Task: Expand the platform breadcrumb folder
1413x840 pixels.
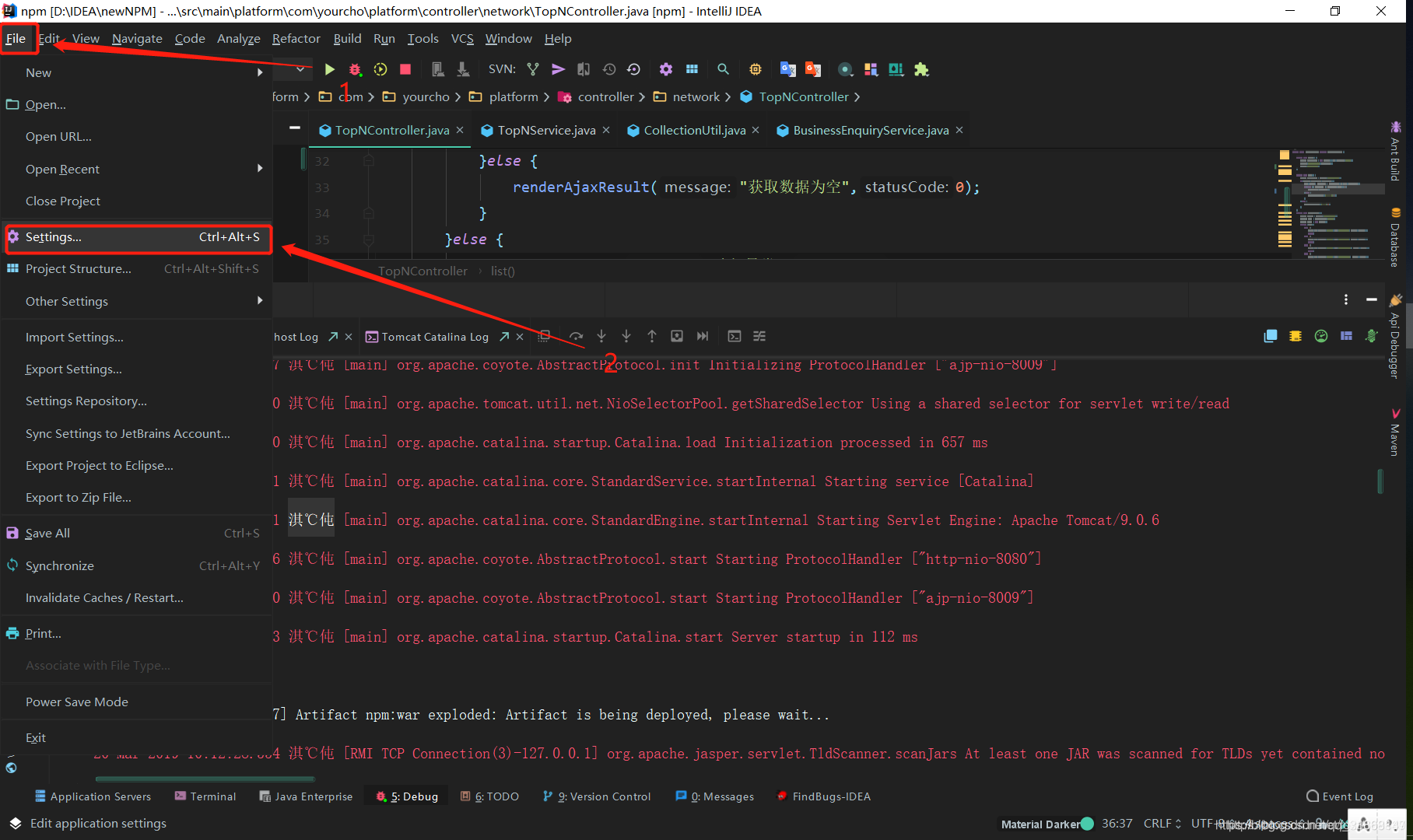Action: [505, 96]
